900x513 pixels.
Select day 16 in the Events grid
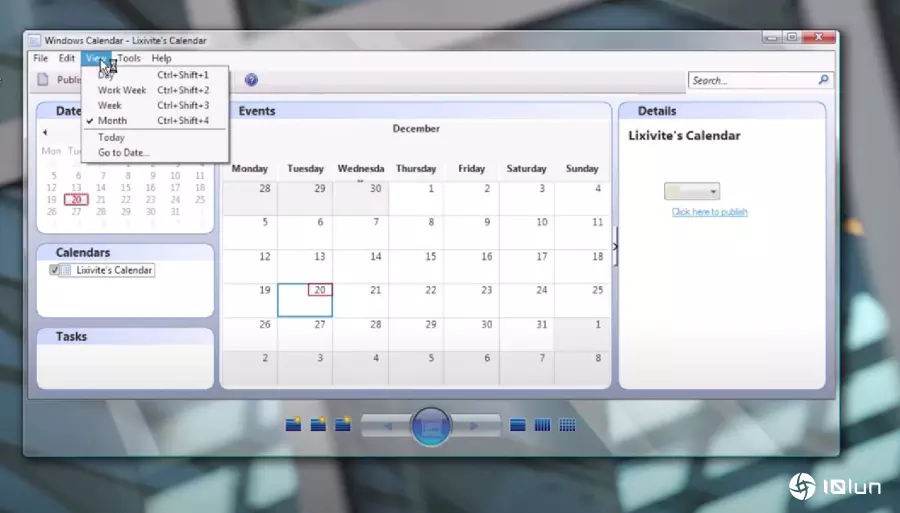coord(472,266)
